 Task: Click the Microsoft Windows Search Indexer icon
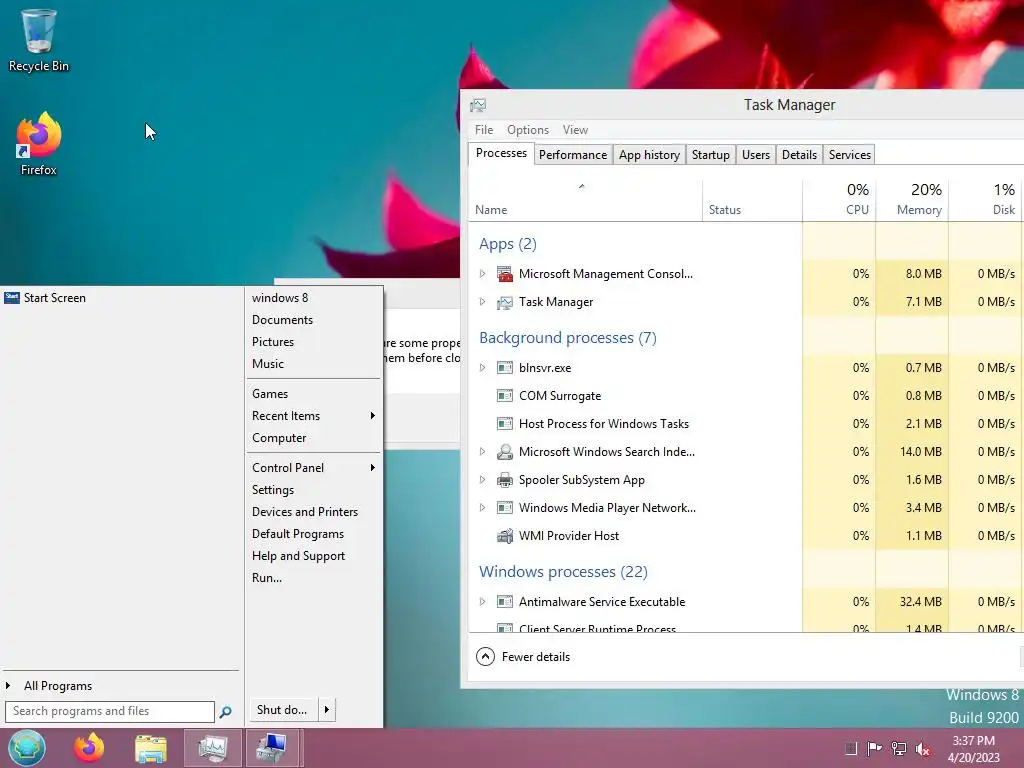click(505, 452)
